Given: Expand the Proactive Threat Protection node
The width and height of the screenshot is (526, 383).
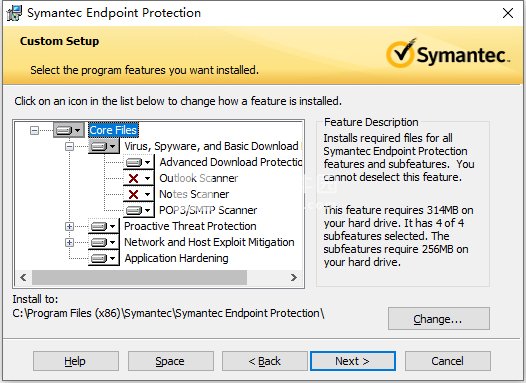Looking at the screenshot, I should coord(69,226).
